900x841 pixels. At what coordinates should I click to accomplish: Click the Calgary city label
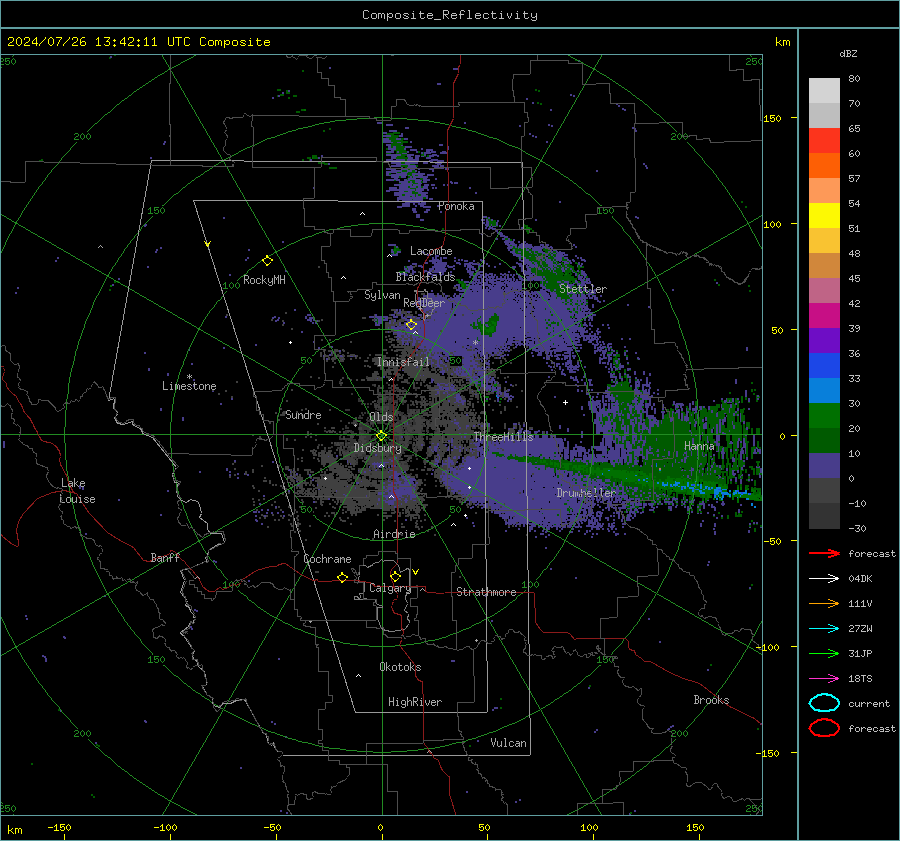[390, 588]
